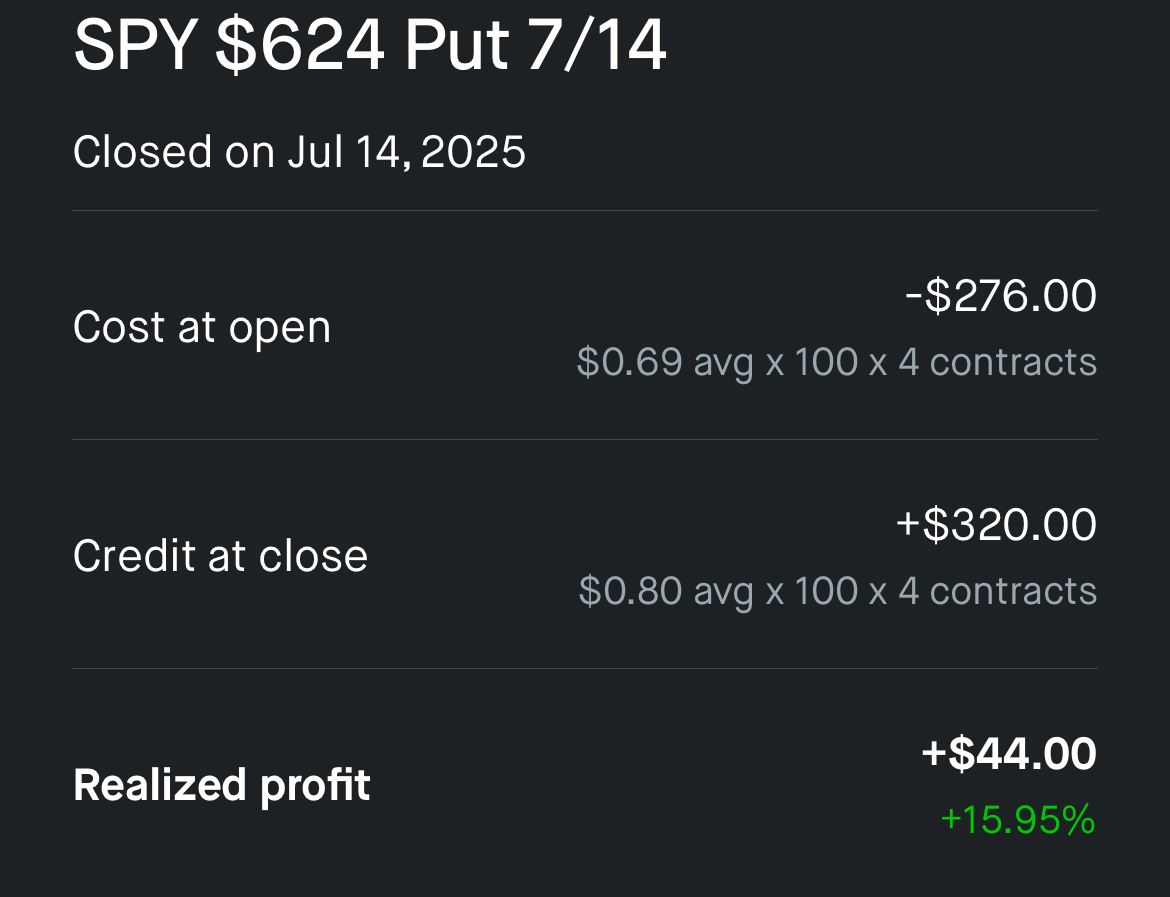Click the year 2025 in closed date

(x=473, y=152)
